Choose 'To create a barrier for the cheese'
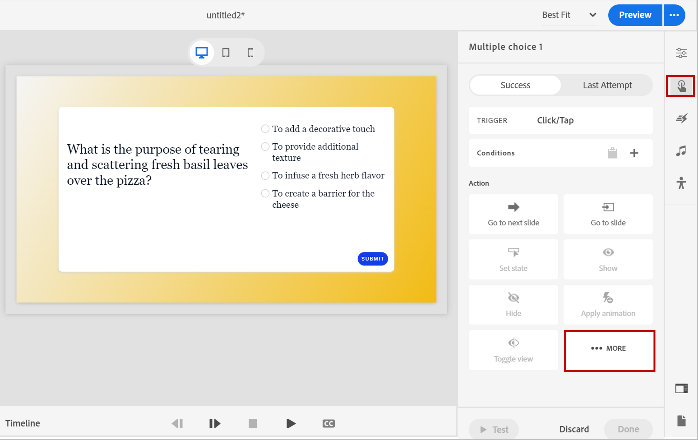This screenshot has height=440, width=698. click(x=265, y=194)
